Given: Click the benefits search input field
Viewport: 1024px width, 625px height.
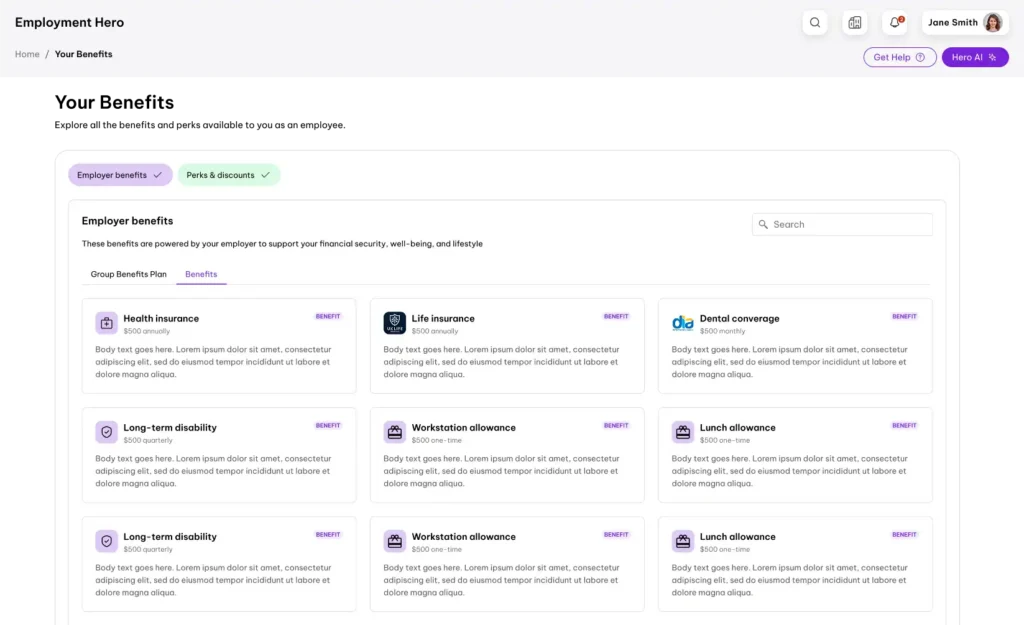Looking at the screenshot, I should pyautogui.click(x=841, y=224).
